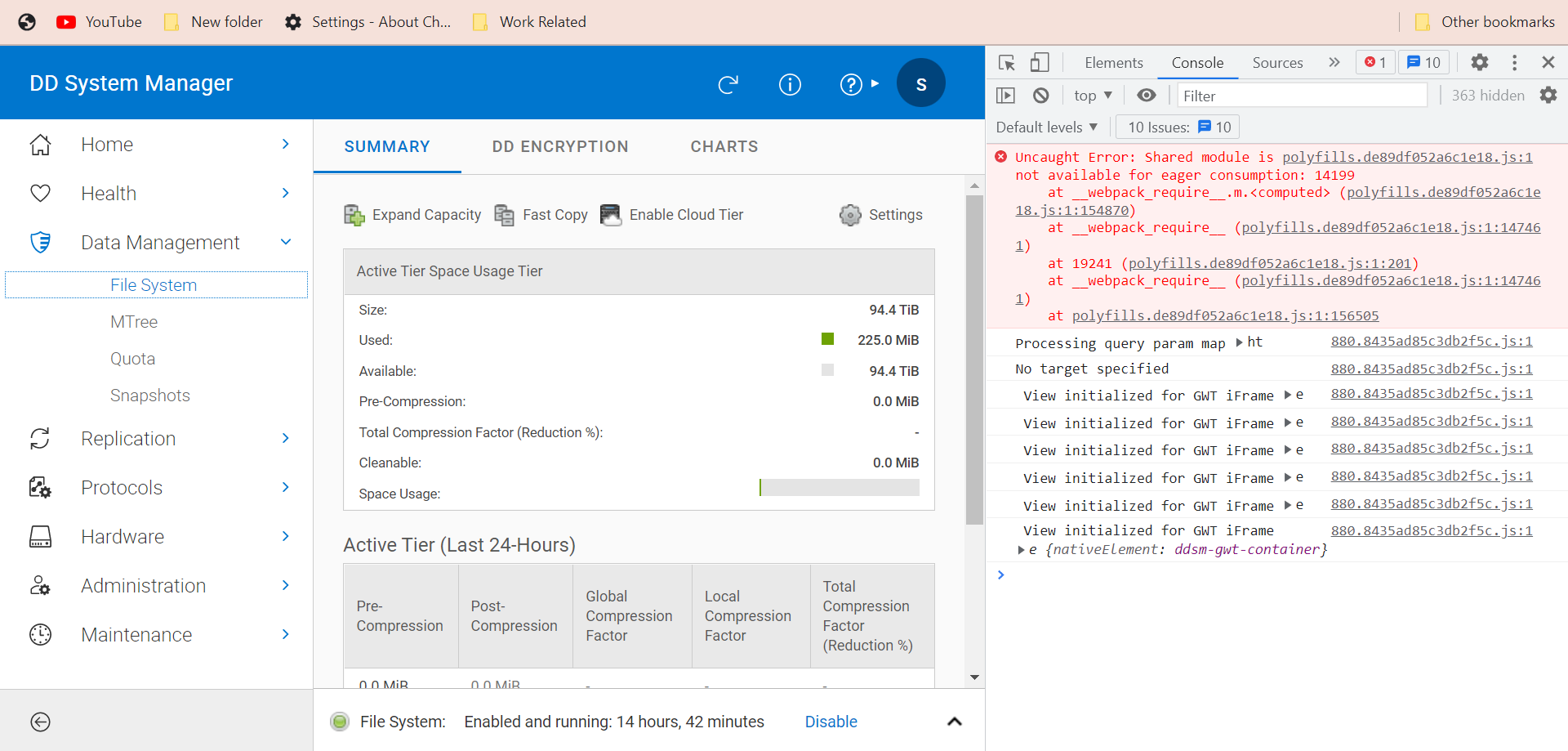Show the console sidebar icon
Image resolution: width=1568 pixels, height=751 pixels.
pyautogui.click(x=1006, y=96)
